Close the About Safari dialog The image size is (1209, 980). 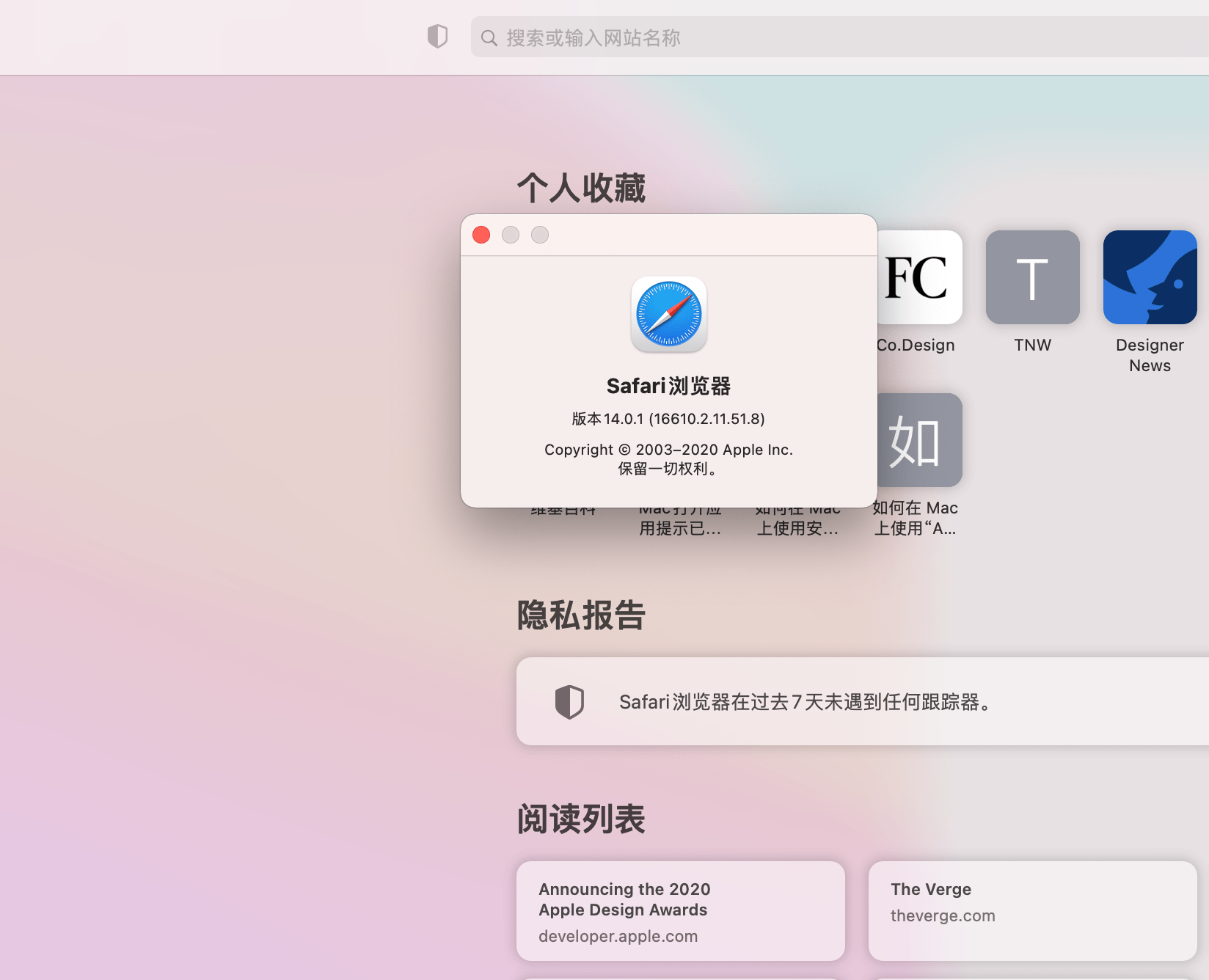click(481, 235)
